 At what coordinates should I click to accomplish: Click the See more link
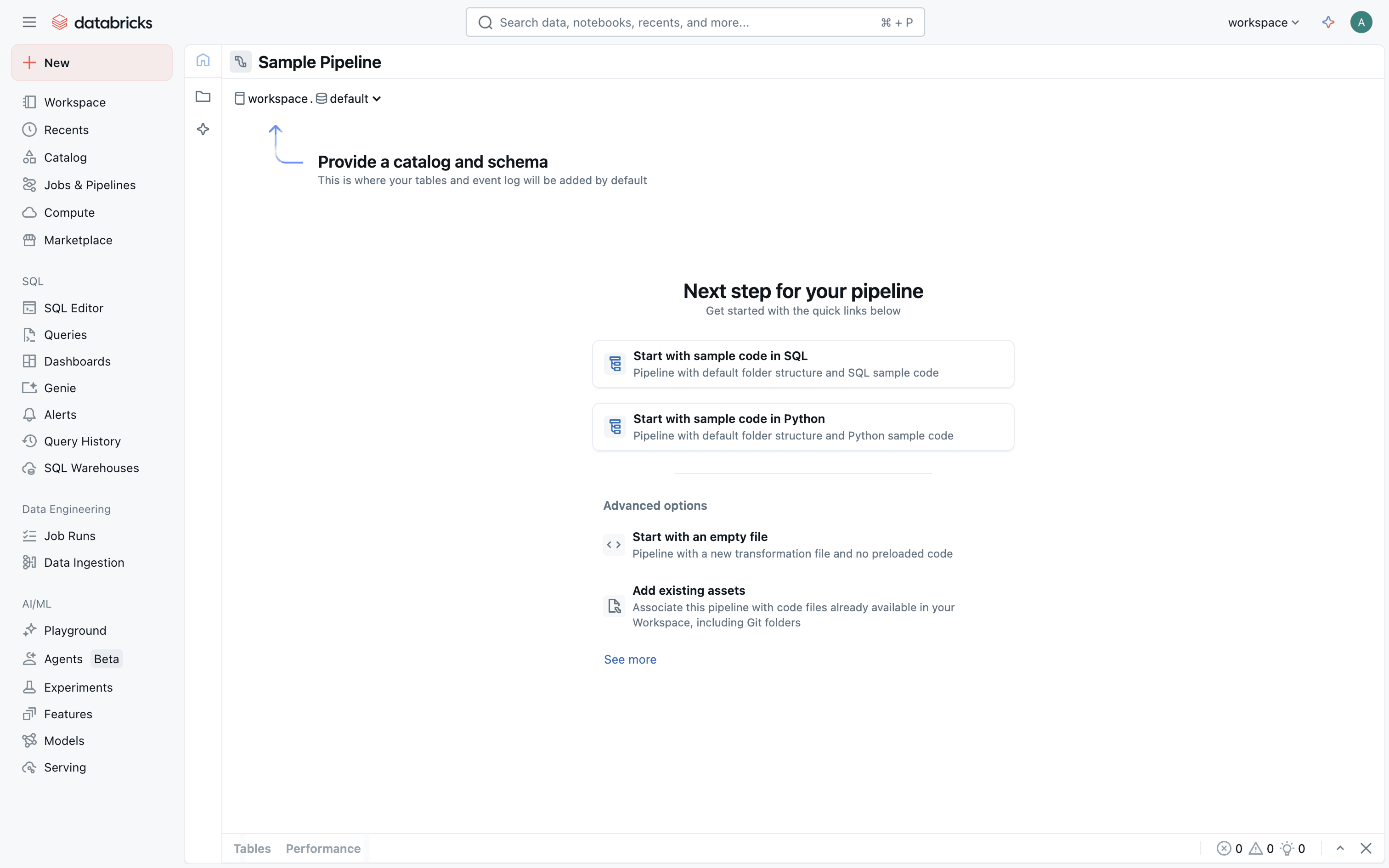tap(630, 659)
